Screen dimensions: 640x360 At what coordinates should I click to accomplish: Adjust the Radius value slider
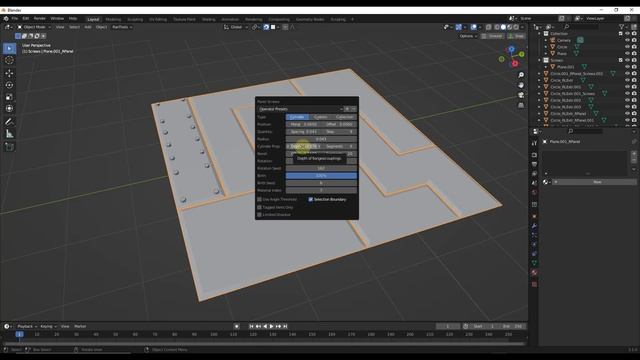(x=321, y=139)
